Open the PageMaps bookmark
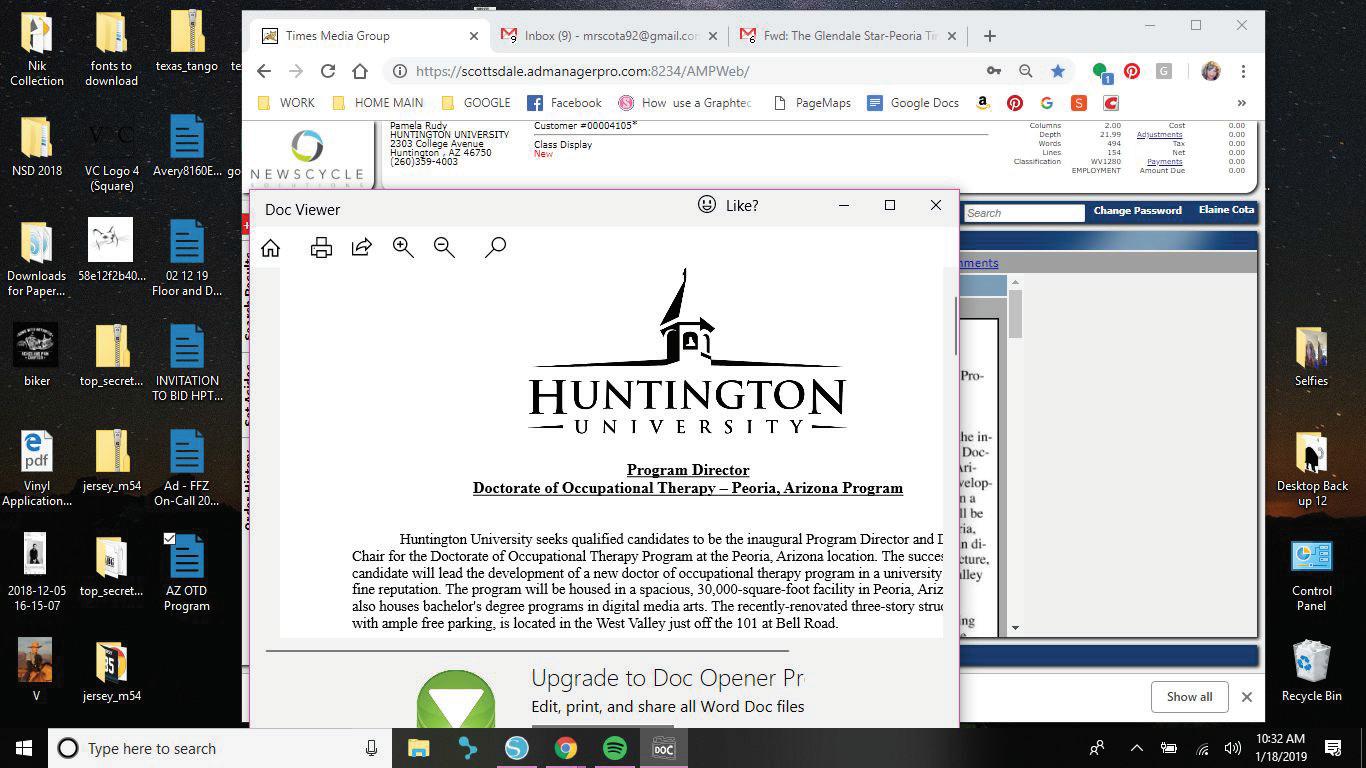This screenshot has width=1366, height=768. click(x=812, y=103)
